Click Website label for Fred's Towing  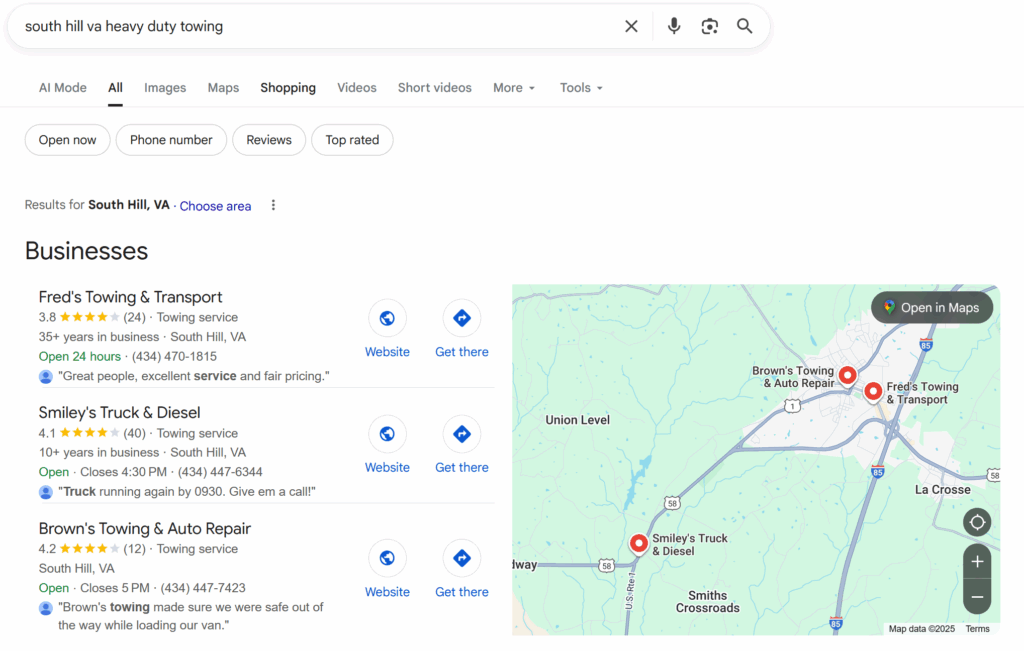[x=387, y=352]
